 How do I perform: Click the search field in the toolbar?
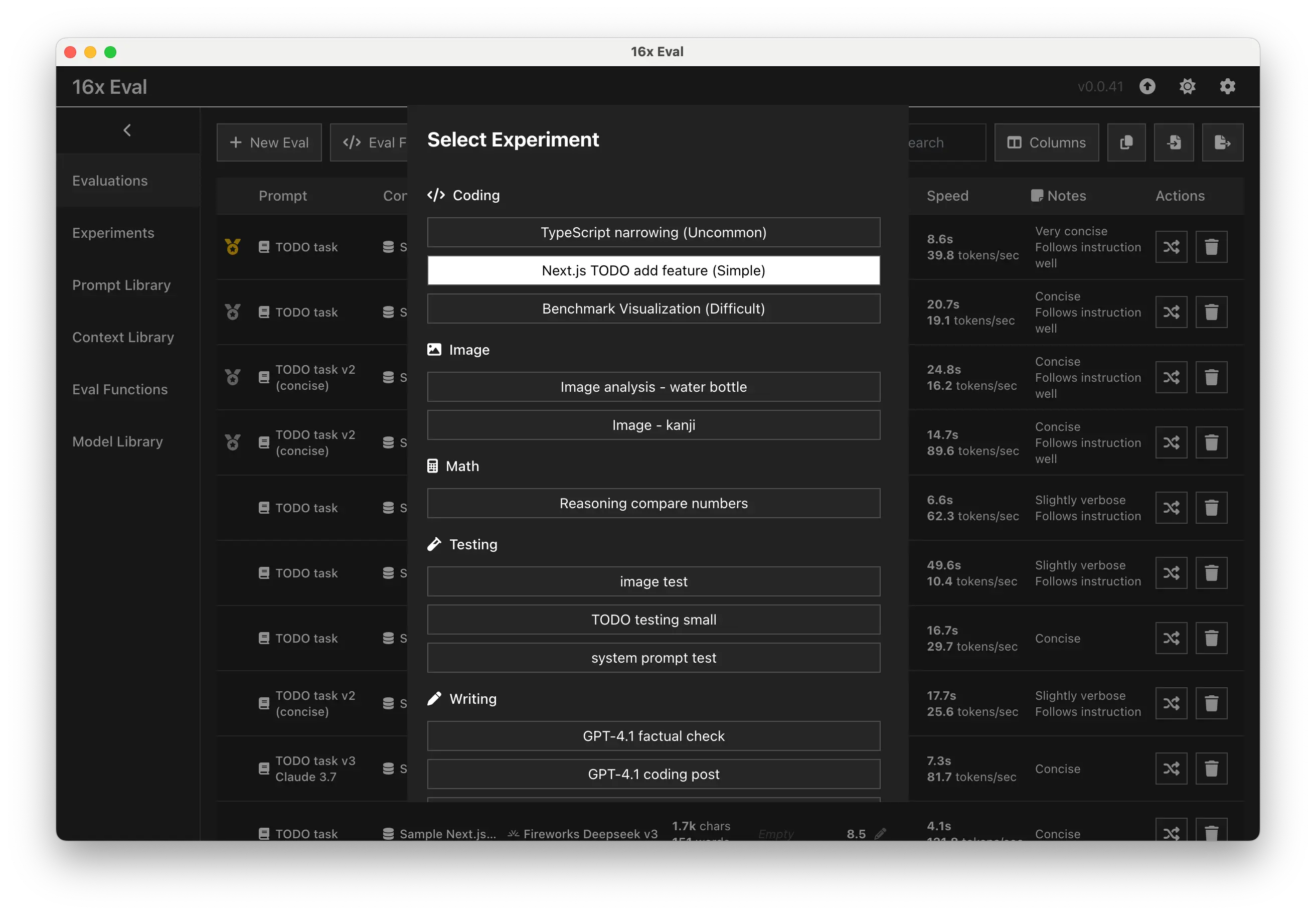pyautogui.click(x=947, y=142)
